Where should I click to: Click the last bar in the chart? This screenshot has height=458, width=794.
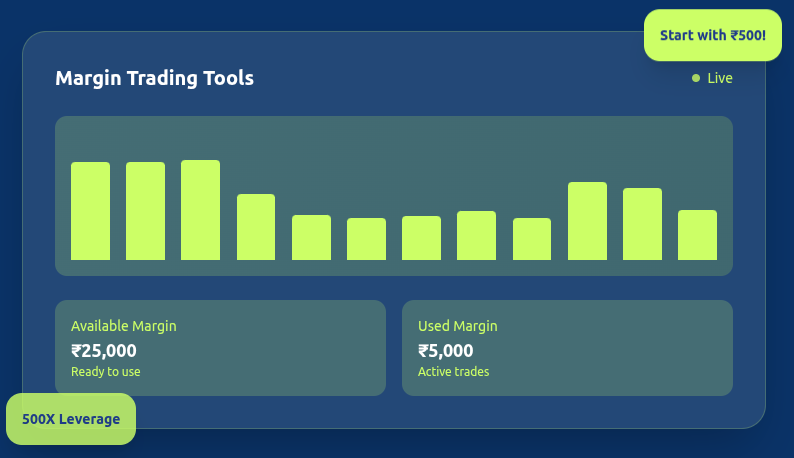click(x=697, y=235)
